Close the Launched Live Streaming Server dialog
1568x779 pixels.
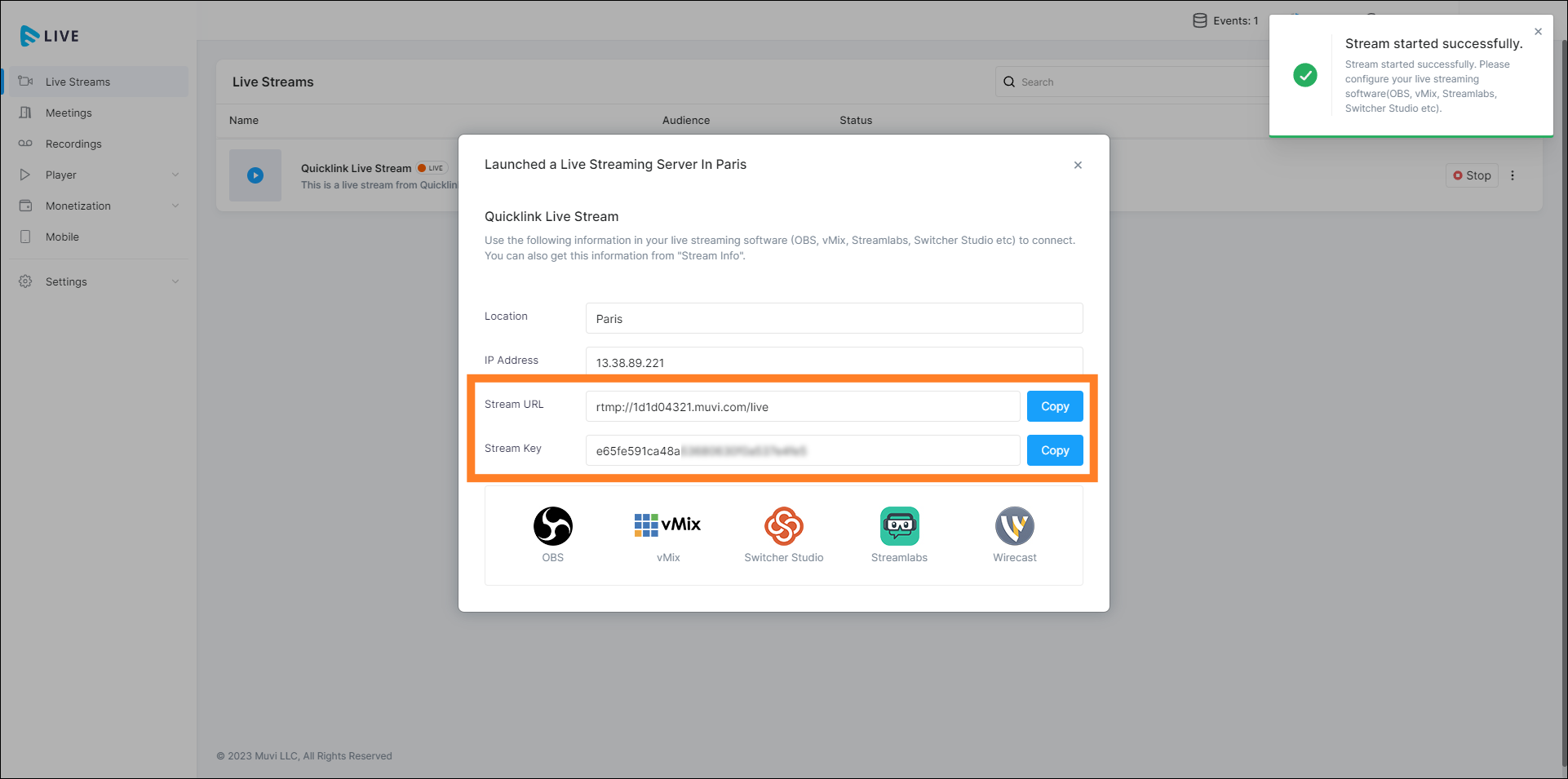coord(1078,165)
